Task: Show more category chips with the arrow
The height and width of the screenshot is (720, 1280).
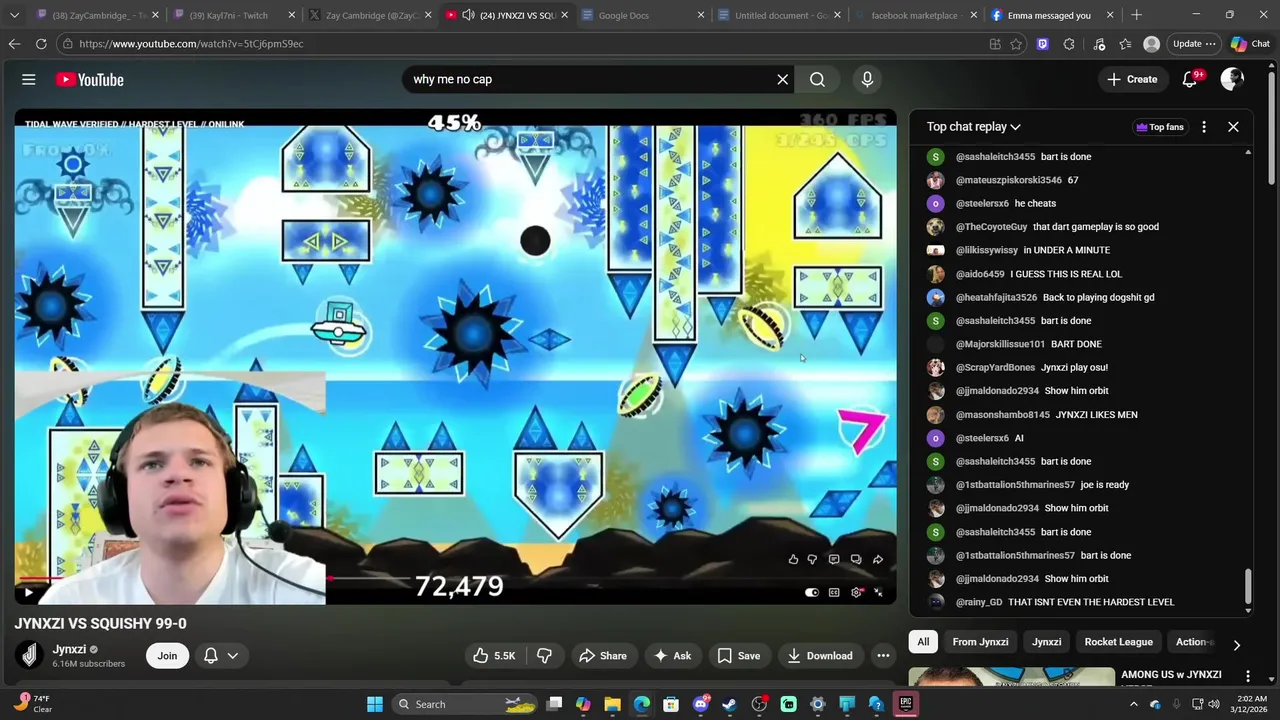Action: (x=1236, y=645)
